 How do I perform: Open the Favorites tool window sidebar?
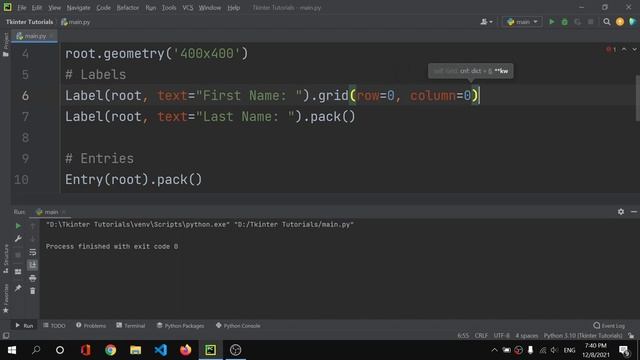(x=5, y=298)
